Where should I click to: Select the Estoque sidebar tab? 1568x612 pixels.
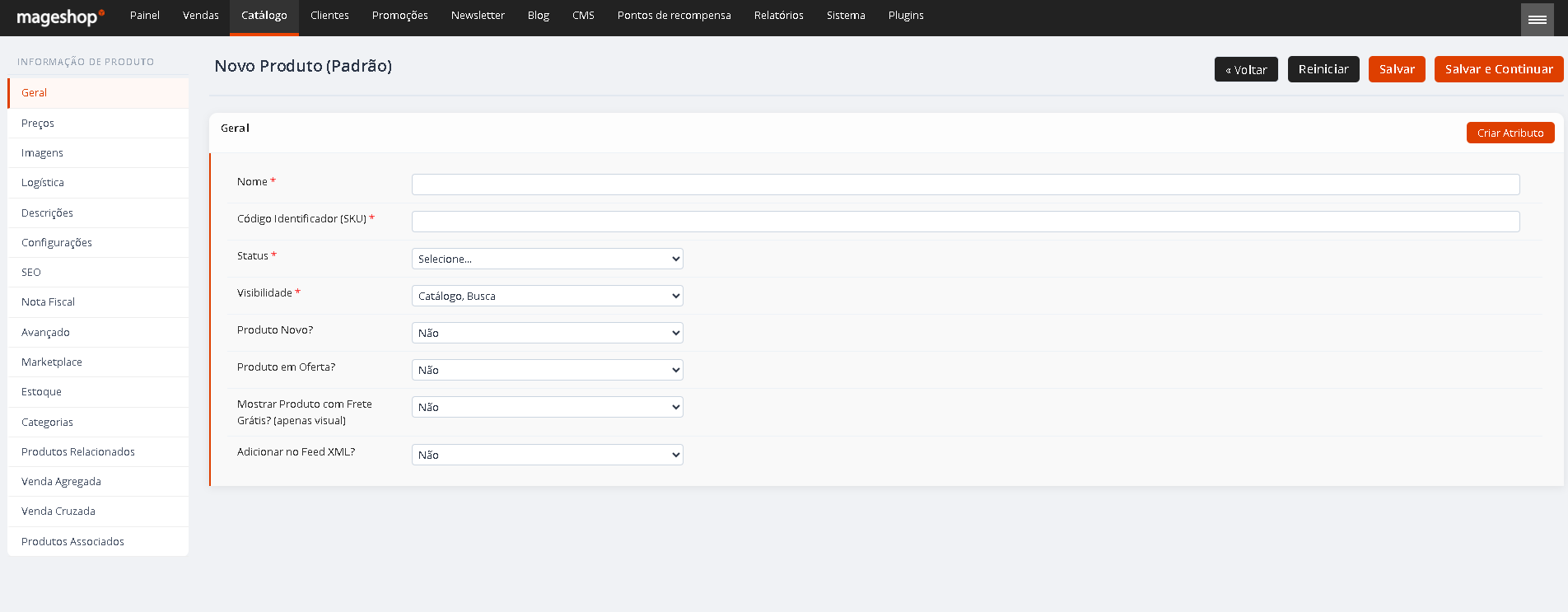point(98,392)
